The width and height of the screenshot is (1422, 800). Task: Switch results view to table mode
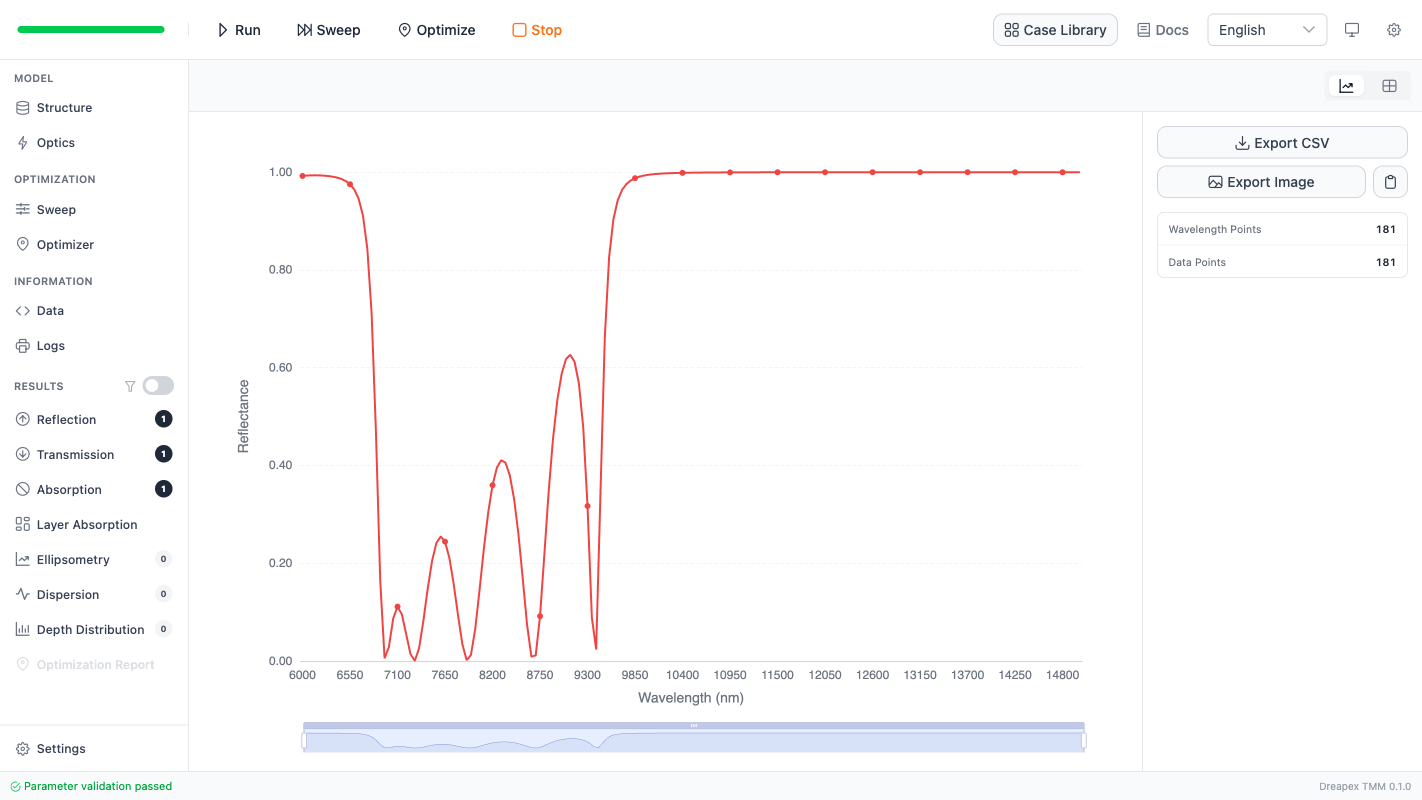1389,86
